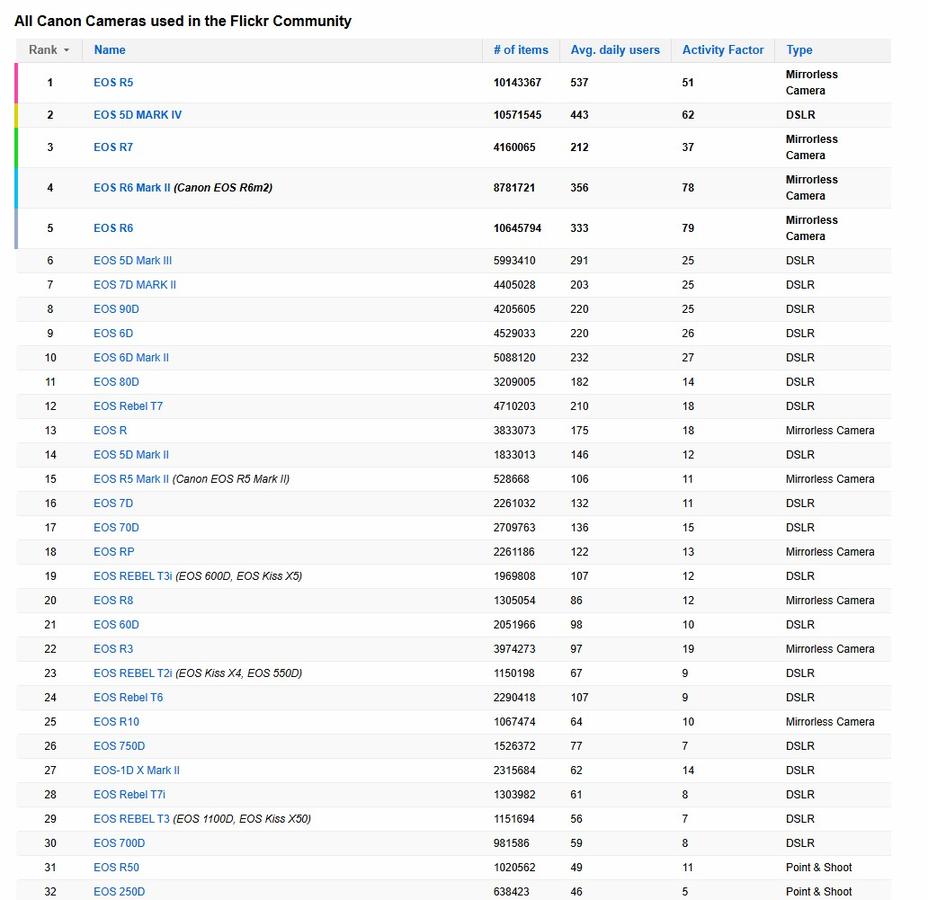Viewport: 928px width, 900px height.
Task: Open EOS 5D MARK IV link
Action: [137, 115]
